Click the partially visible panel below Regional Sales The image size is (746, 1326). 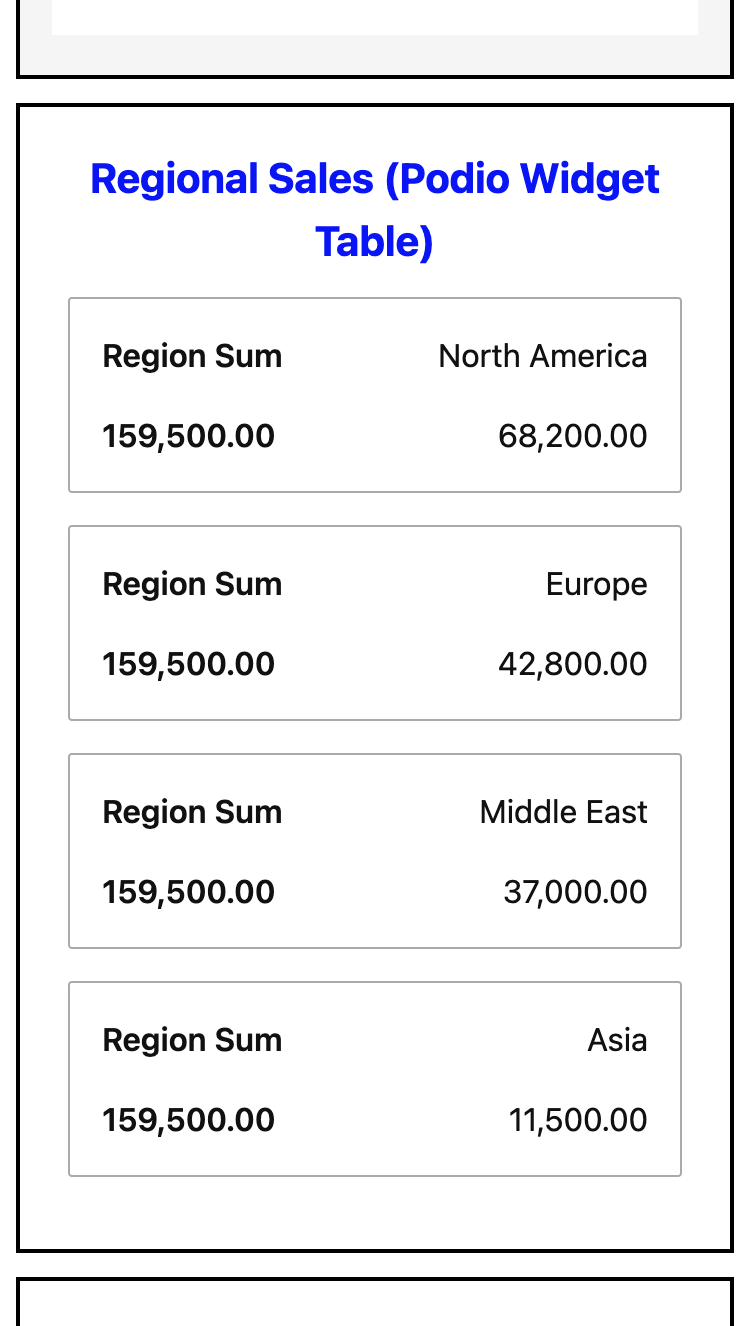[x=374, y=1305]
